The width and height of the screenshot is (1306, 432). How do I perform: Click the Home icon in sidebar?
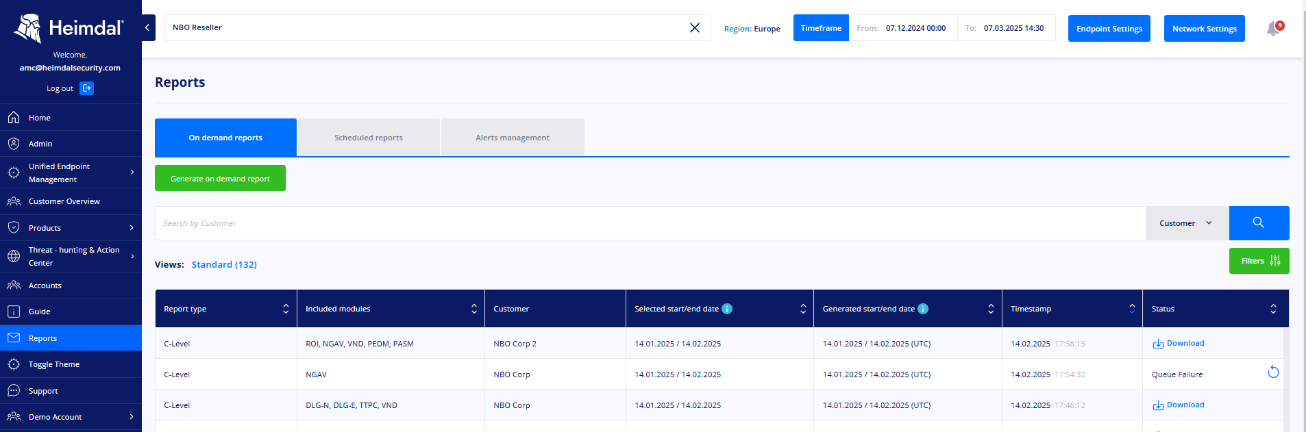point(14,117)
